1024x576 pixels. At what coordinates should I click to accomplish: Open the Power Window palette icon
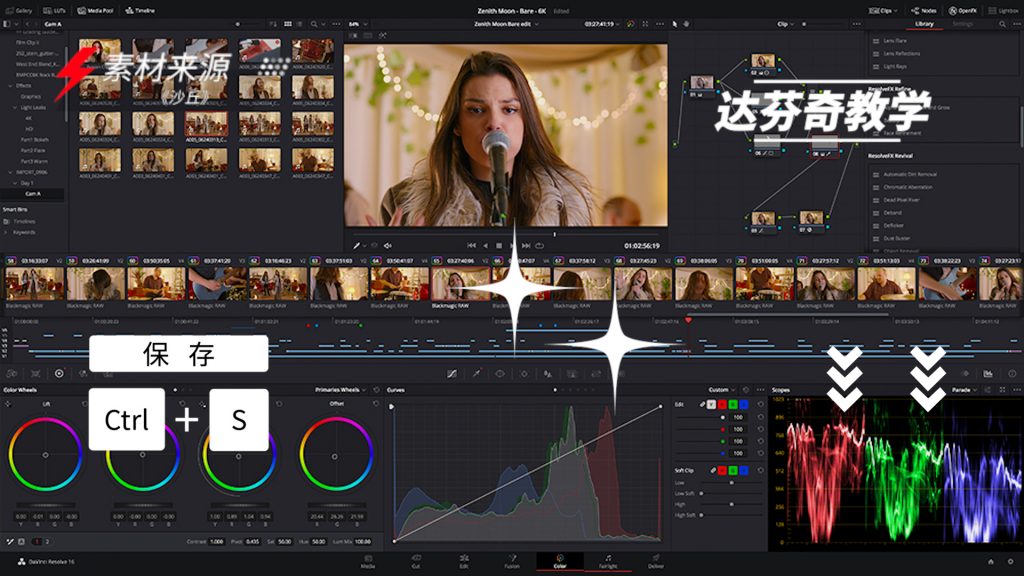500,374
